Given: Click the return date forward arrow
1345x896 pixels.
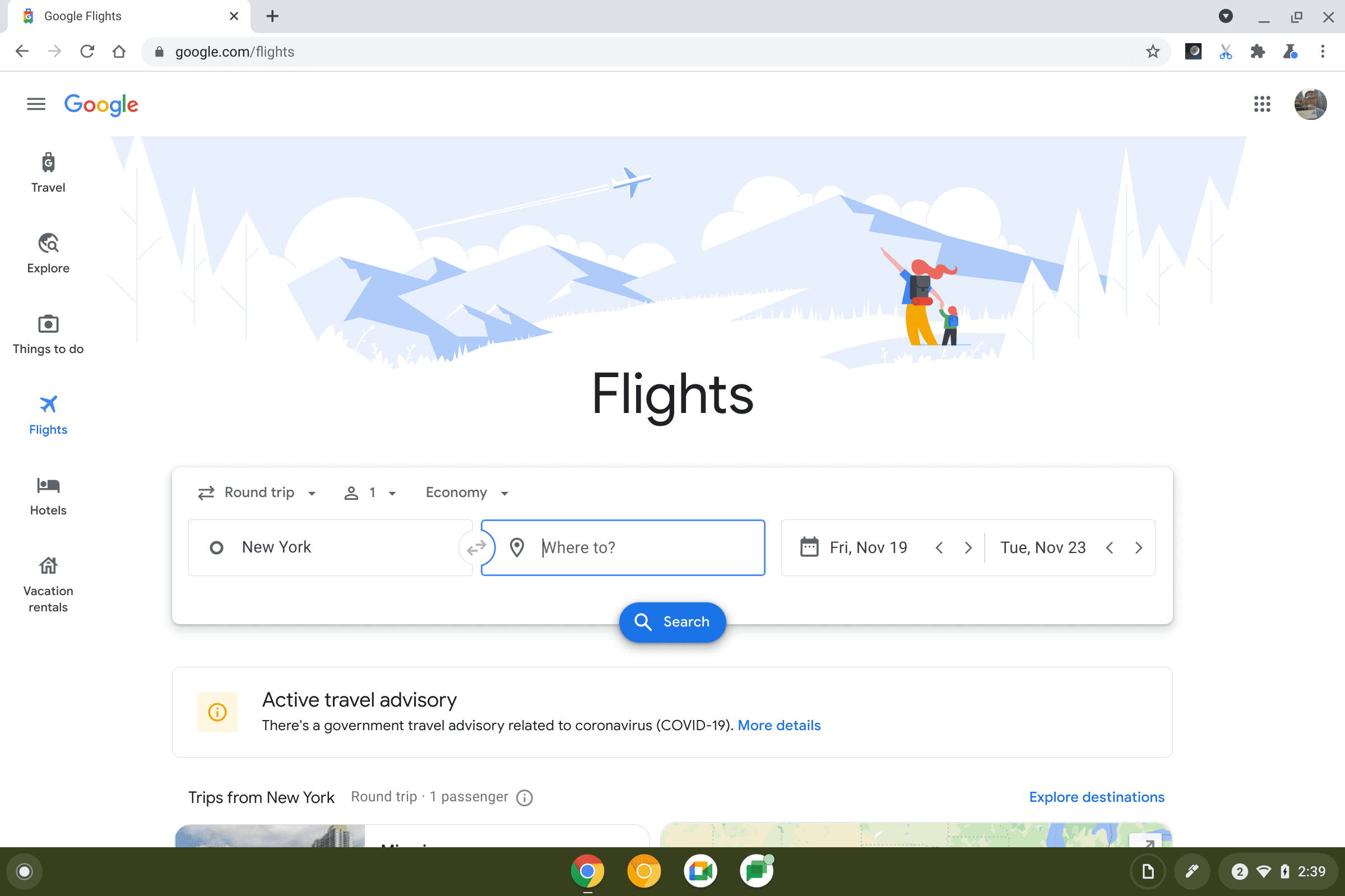Looking at the screenshot, I should [x=1140, y=548].
